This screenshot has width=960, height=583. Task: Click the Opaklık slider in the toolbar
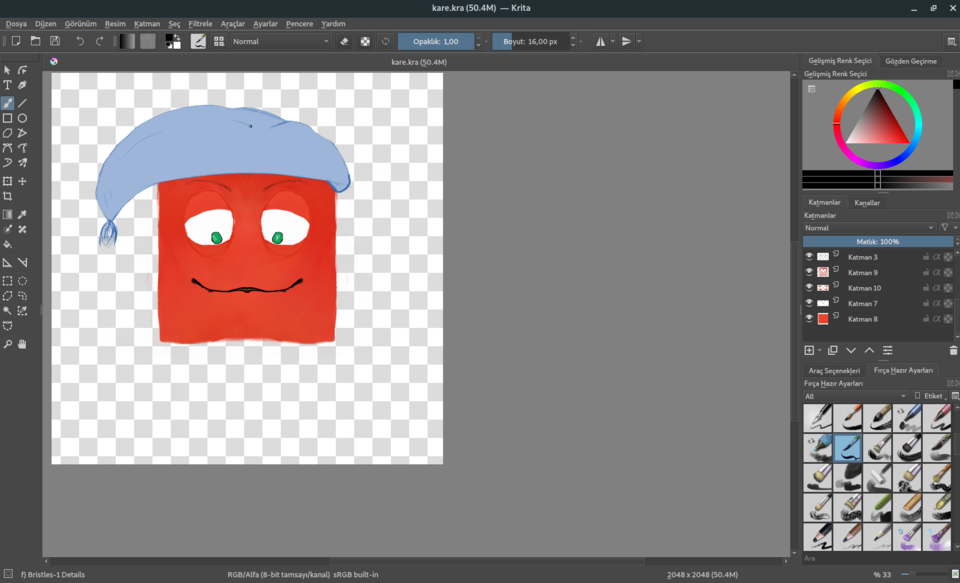435,41
